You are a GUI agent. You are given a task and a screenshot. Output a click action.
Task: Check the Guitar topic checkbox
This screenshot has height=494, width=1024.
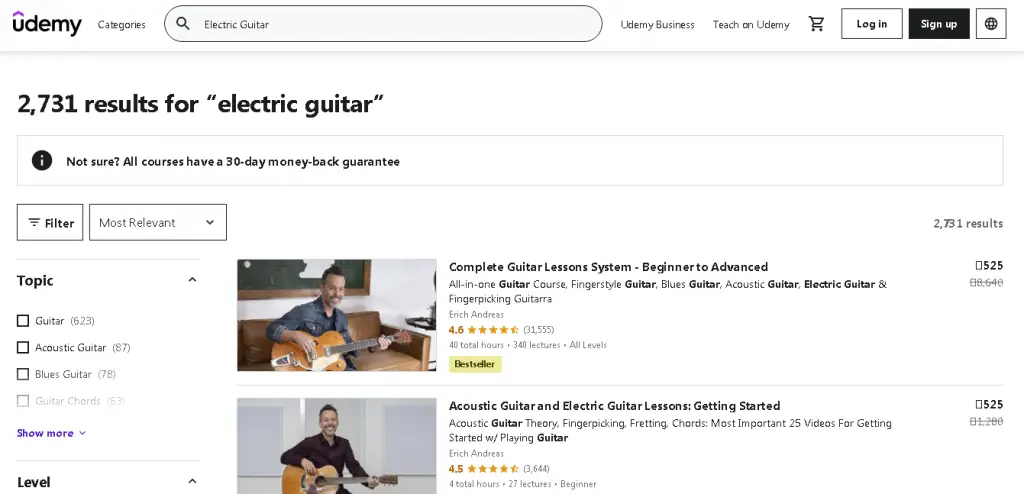(23, 321)
